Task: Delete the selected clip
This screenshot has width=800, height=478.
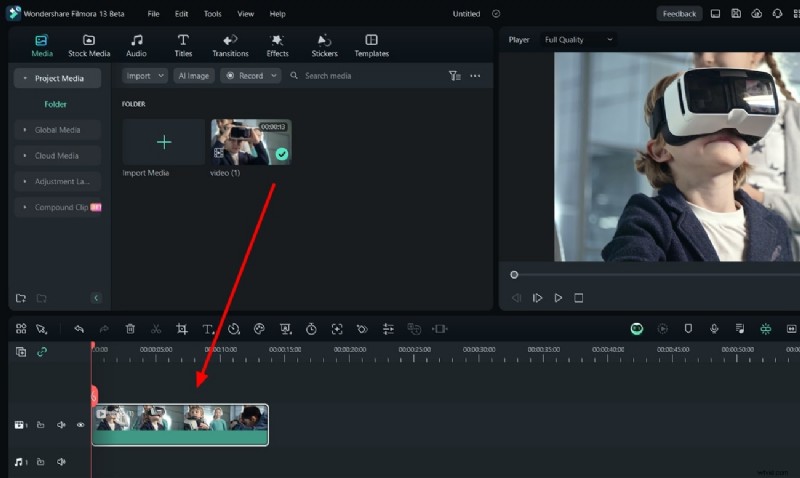Action: pyautogui.click(x=130, y=329)
